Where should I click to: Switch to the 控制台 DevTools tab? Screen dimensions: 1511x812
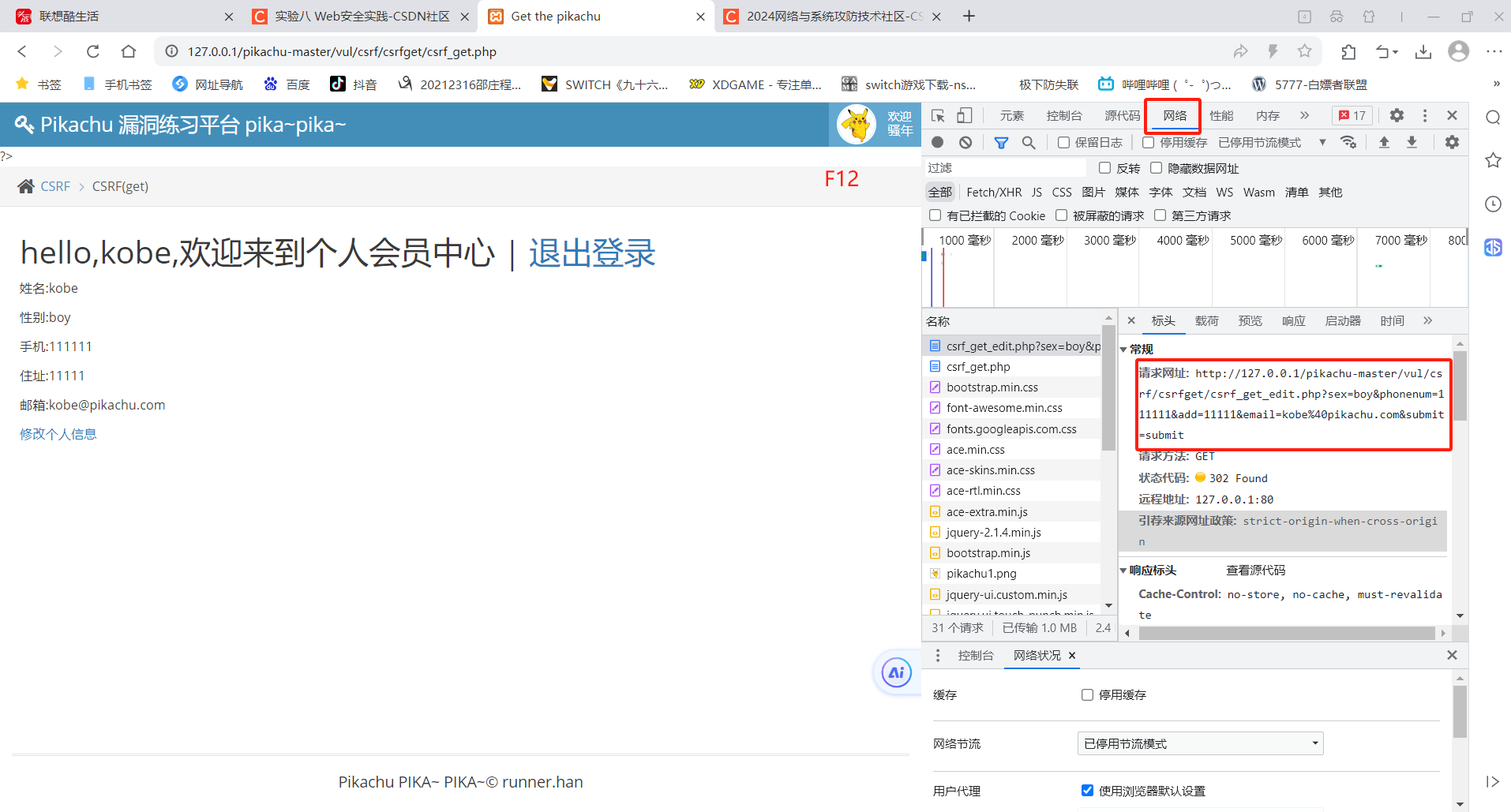[x=1063, y=116]
